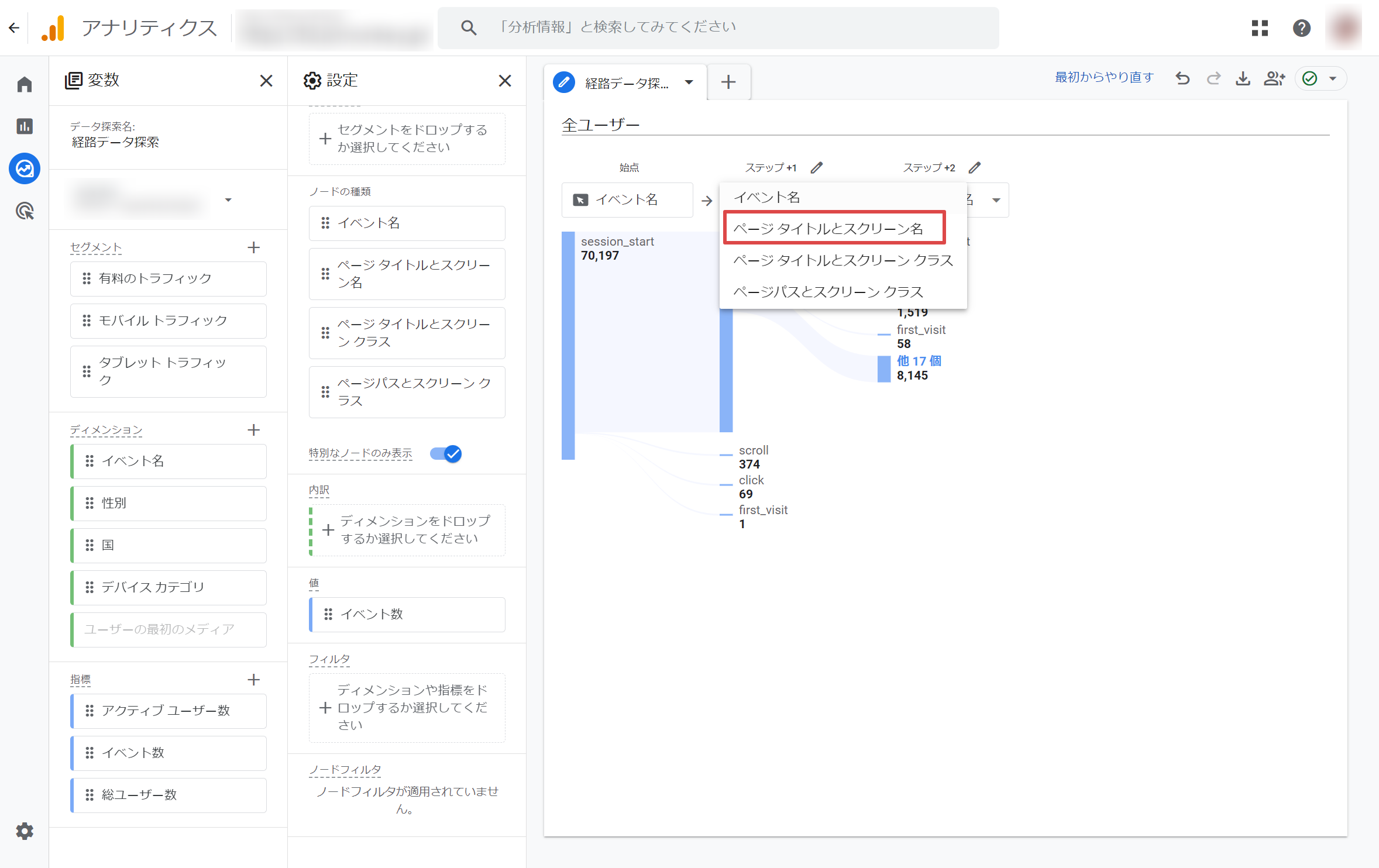Click the イベント名 starting point node
This screenshot has height=868, width=1379.
[627, 200]
